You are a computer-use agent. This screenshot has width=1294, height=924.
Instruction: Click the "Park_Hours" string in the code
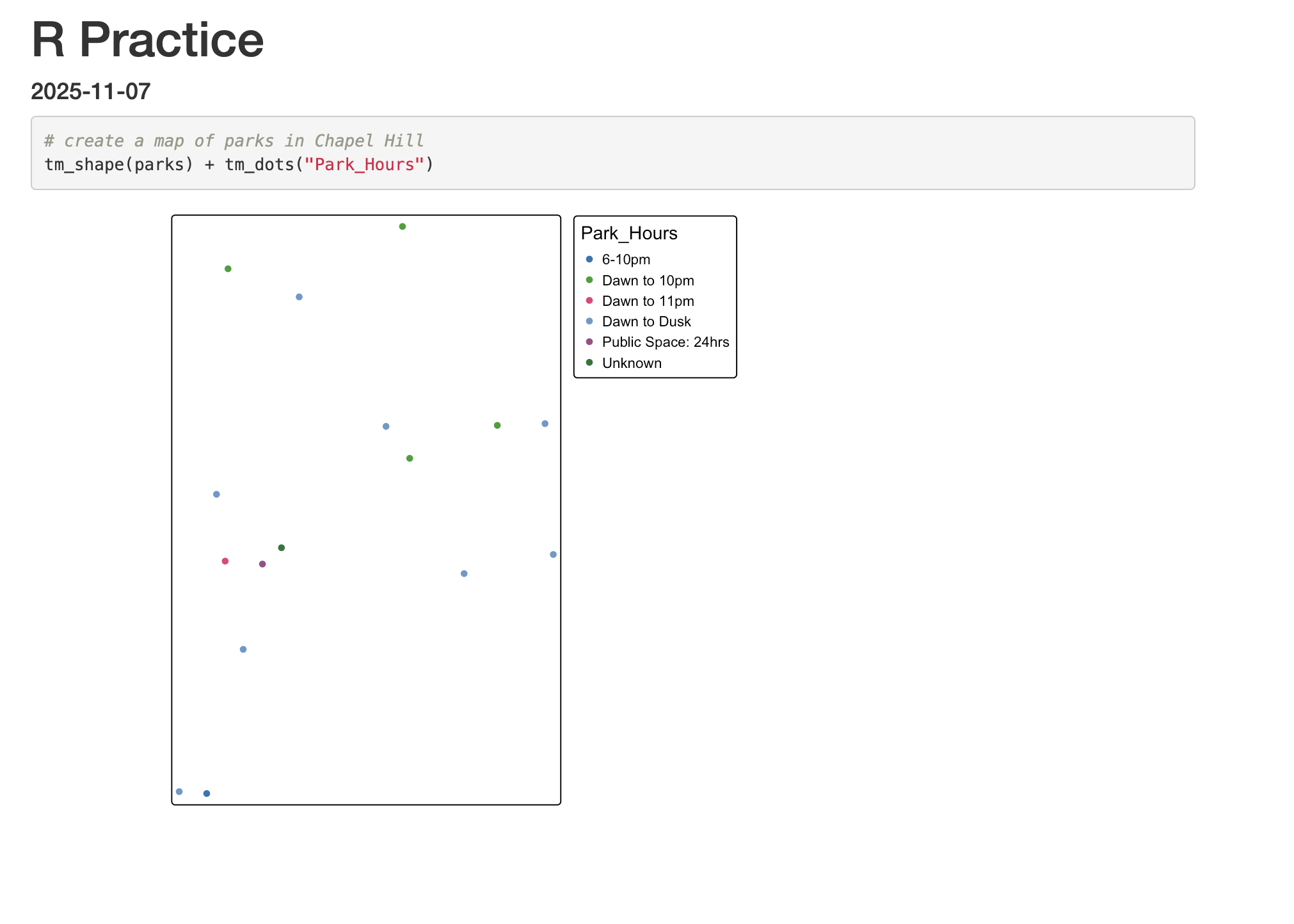[363, 165]
